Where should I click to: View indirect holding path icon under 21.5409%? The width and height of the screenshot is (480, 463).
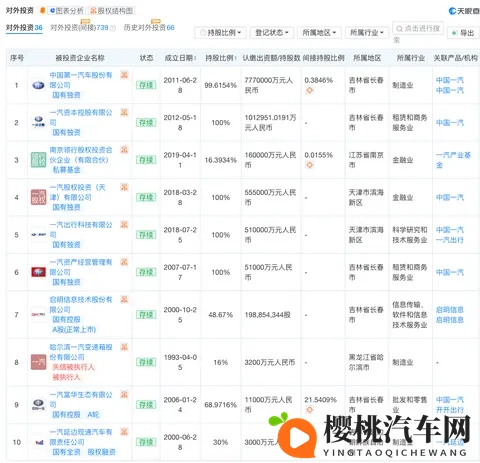(x=309, y=409)
